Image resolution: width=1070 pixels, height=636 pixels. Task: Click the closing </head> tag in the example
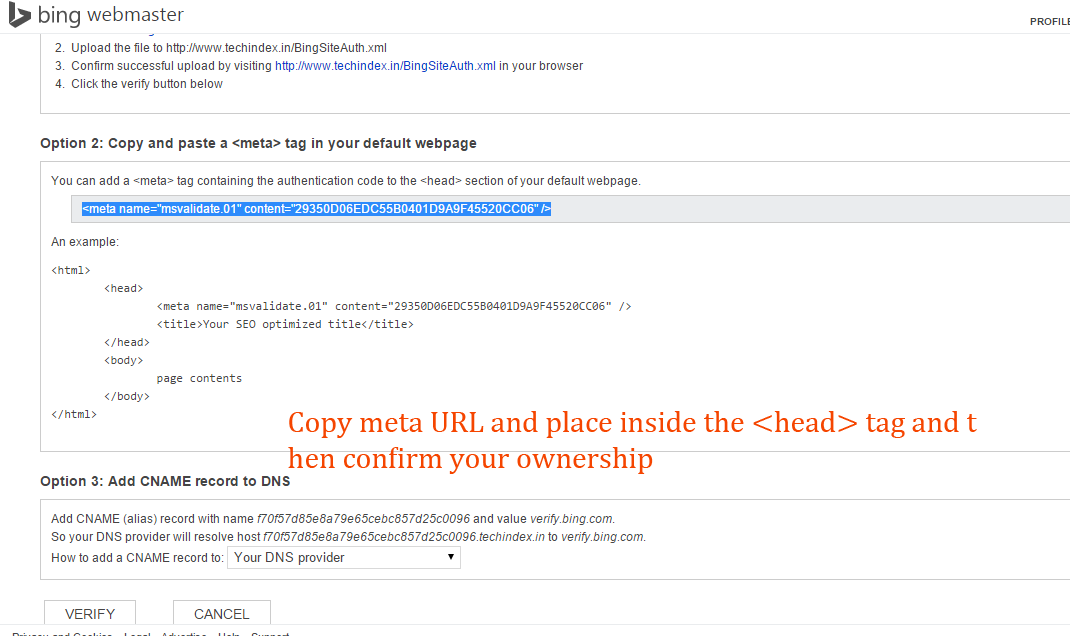coord(127,342)
